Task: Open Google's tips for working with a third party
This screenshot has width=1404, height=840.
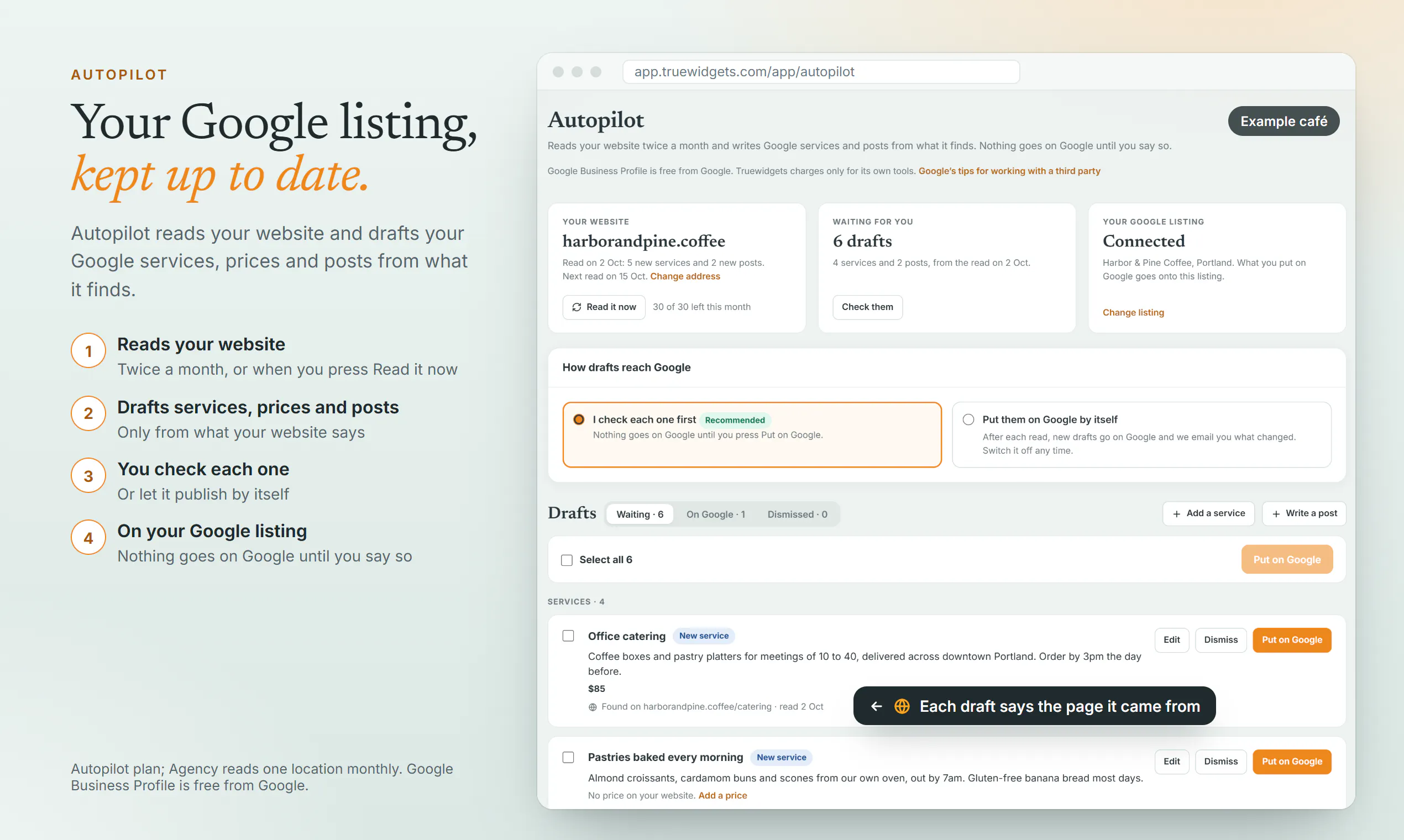Action: click(1009, 171)
